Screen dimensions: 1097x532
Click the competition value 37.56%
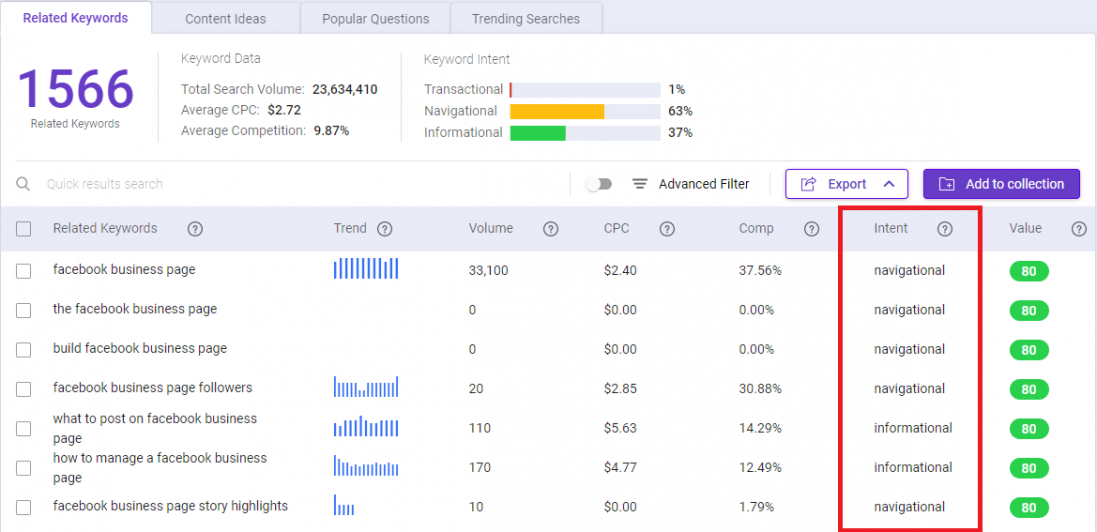760,271
